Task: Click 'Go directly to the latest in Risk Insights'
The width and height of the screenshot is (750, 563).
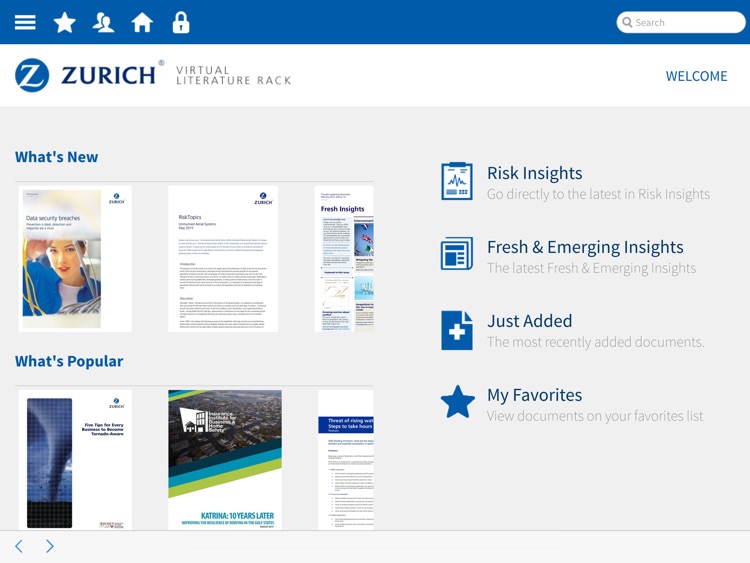Action: click(x=598, y=194)
